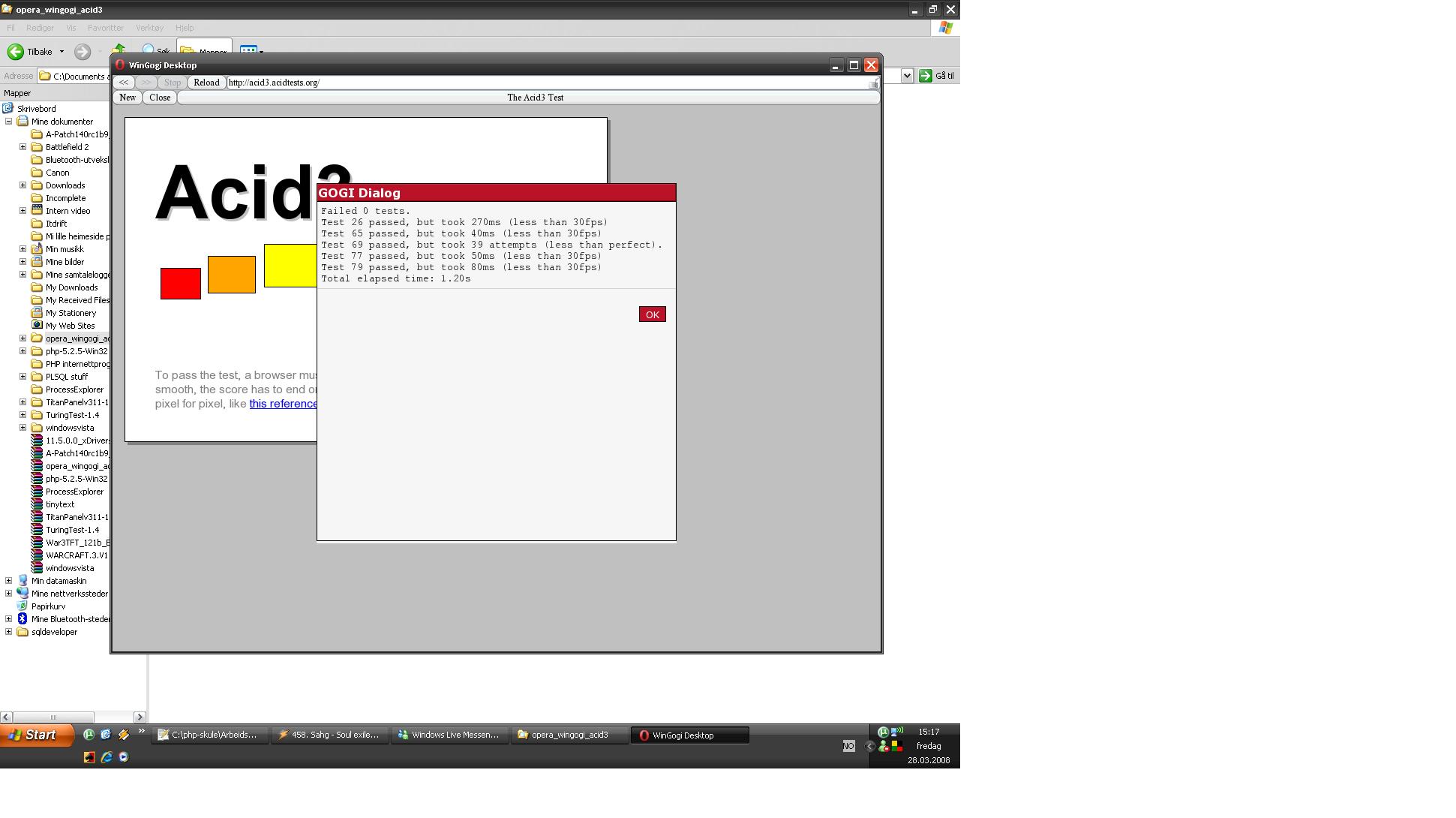Viewport: 1456px width, 818px height.
Task: Launch Winamp lightning quick launch icon
Action: 124,735
